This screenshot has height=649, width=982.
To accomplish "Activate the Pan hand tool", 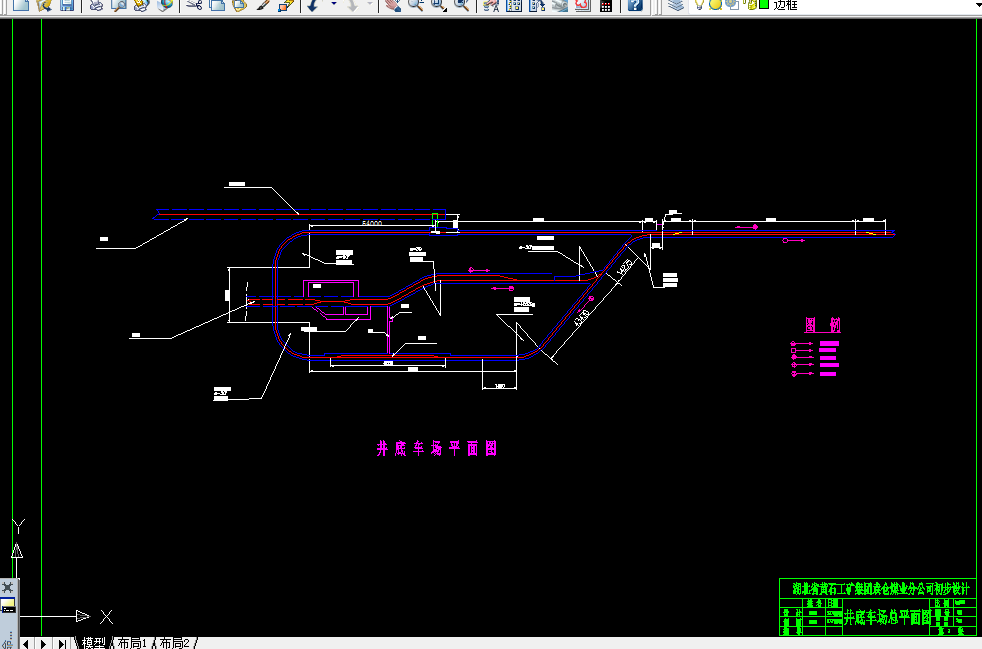I will (393, 5).
